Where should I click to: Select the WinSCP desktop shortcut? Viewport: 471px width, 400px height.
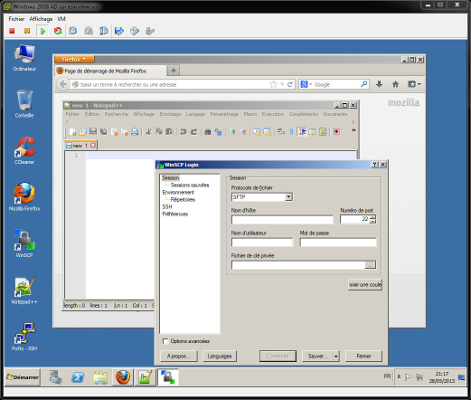(x=24, y=244)
